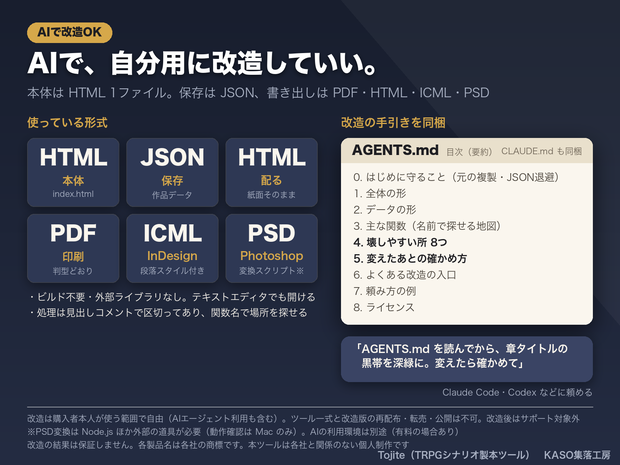
Task: Open the ICML InDesign card
Action: click(x=172, y=248)
